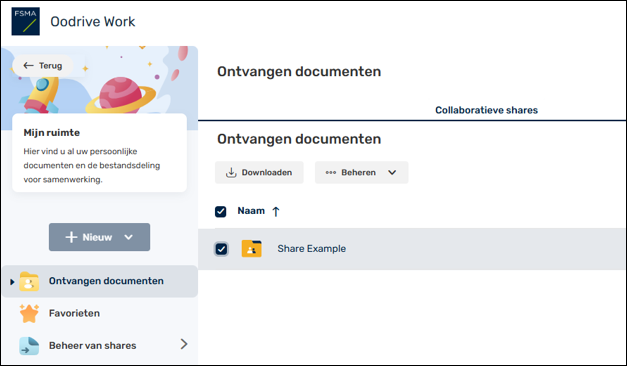Viewport: 627px width, 366px height.
Task: Download selection with Downloaden button
Action: 259,173
